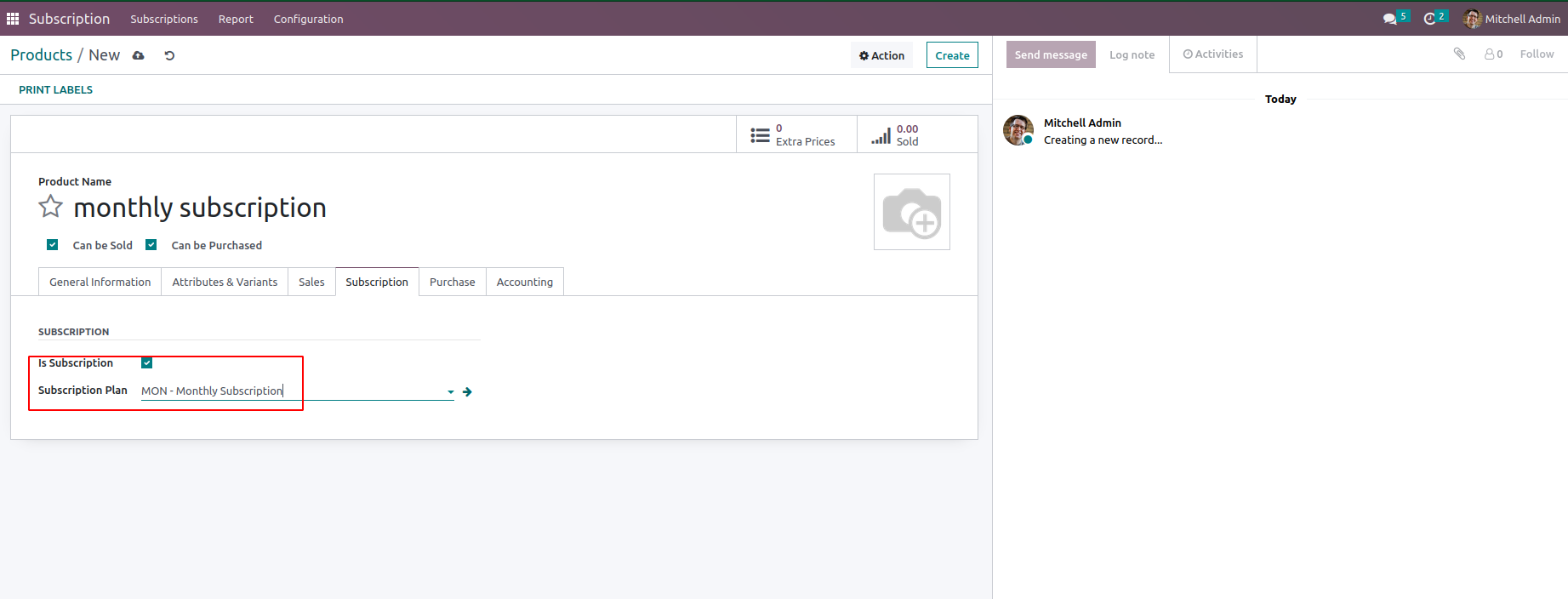Screen dimensions: 1568x599
Task: Open Extra Prices stat button
Action: click(796, 134)
